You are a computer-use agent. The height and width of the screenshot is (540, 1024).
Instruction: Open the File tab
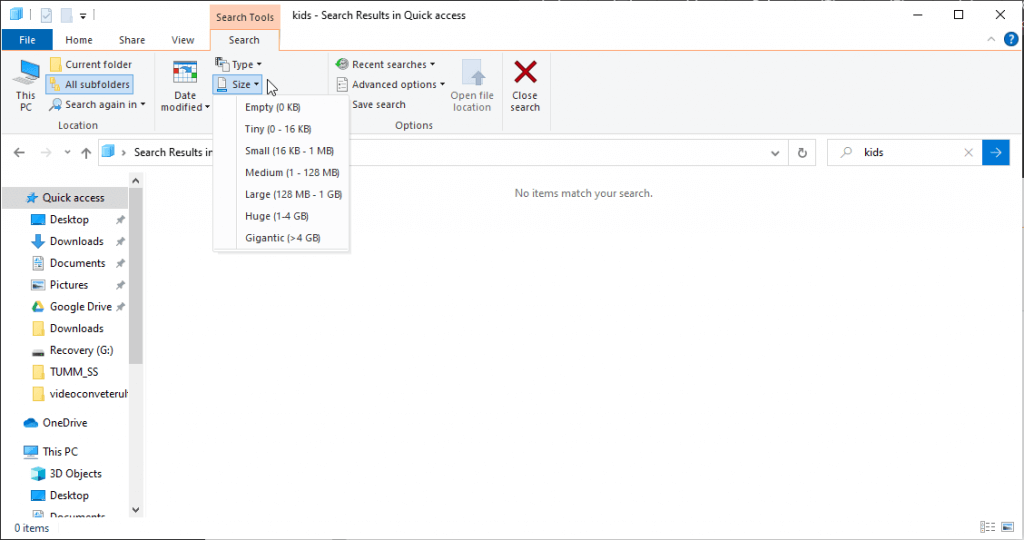[27, 40]
